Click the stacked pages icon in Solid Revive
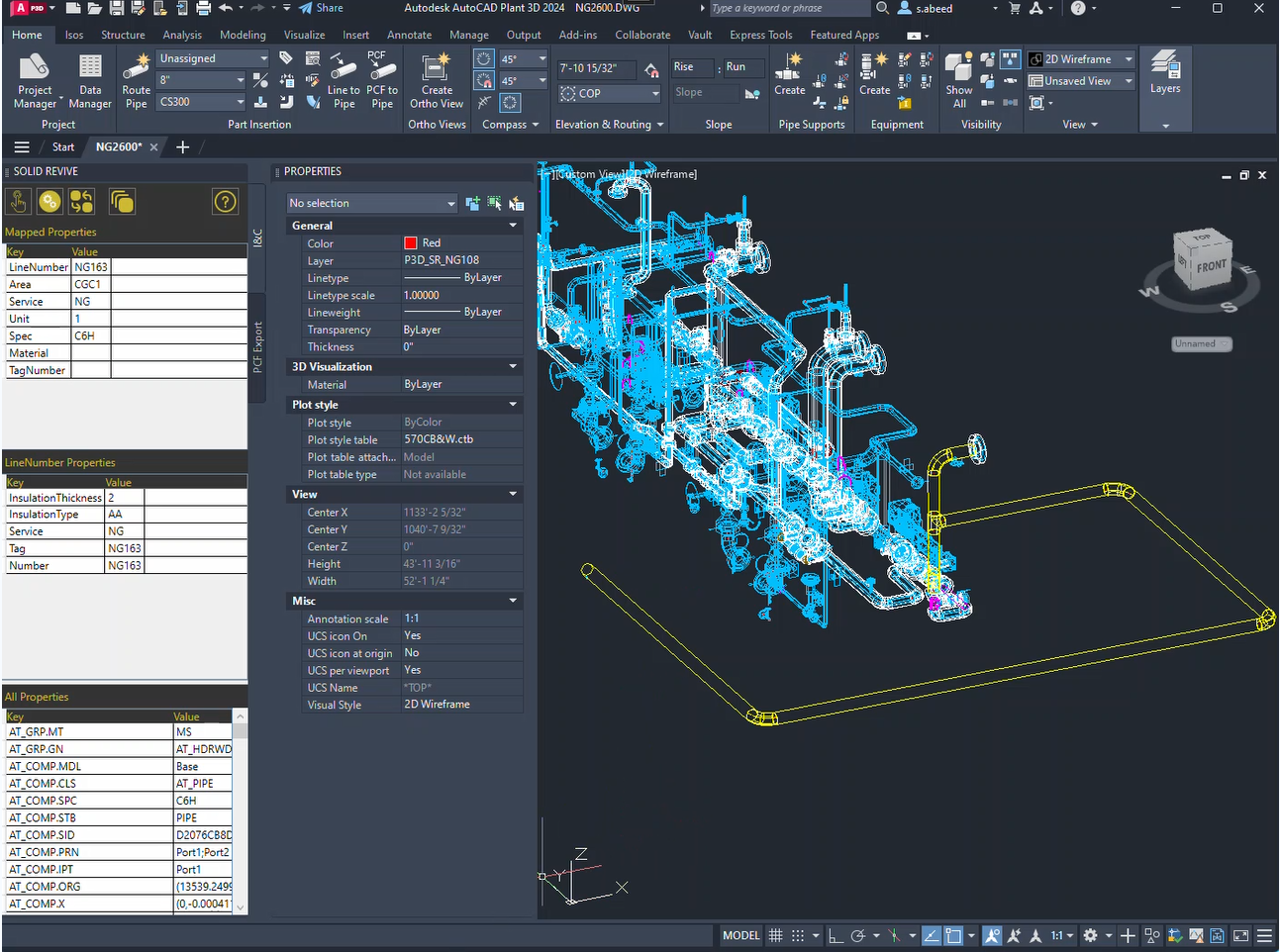This screenshot has width=1280, height=952. [x=122, y=202]
